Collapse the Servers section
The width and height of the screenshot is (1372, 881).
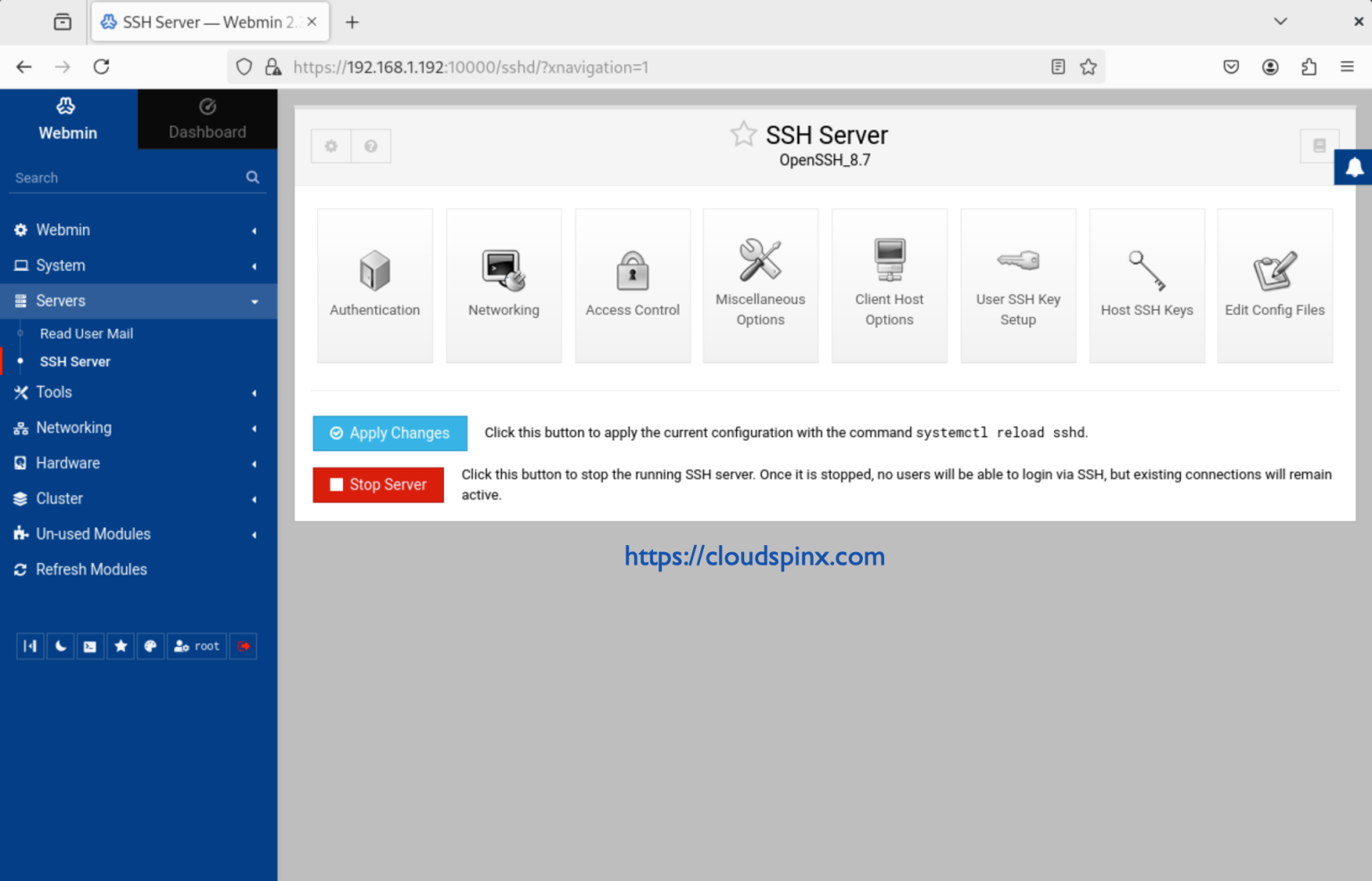[x=138, y=301]
